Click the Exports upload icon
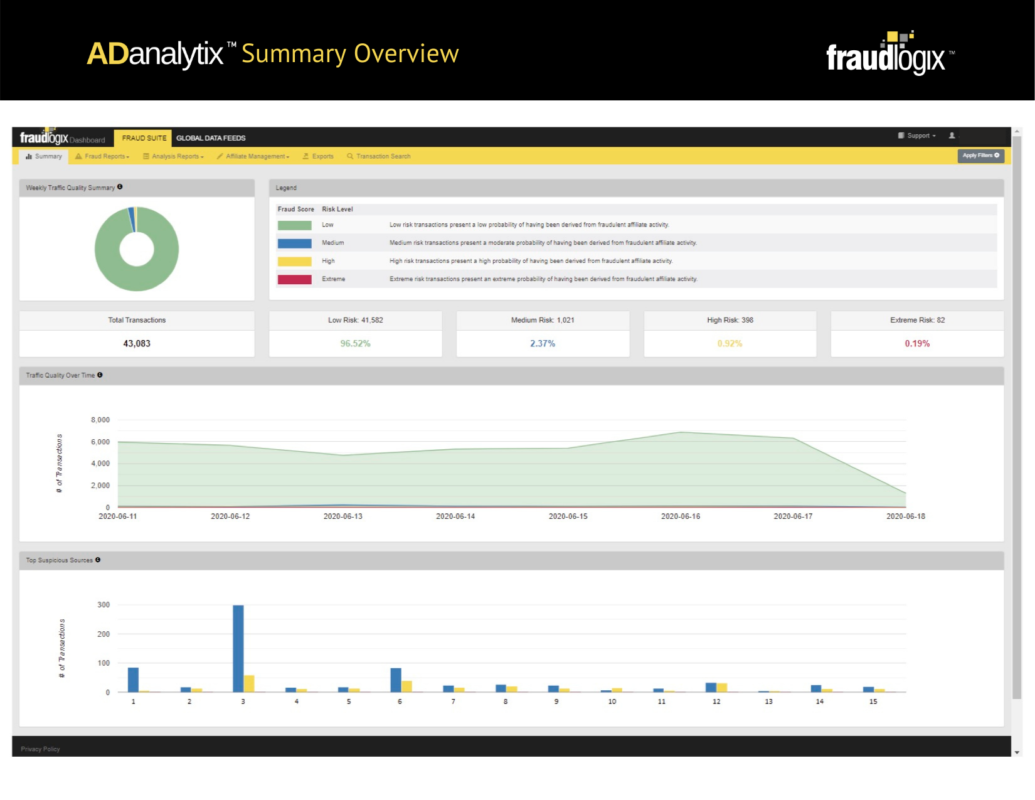This screenshot has height=800, width=1035. (306, 156)
